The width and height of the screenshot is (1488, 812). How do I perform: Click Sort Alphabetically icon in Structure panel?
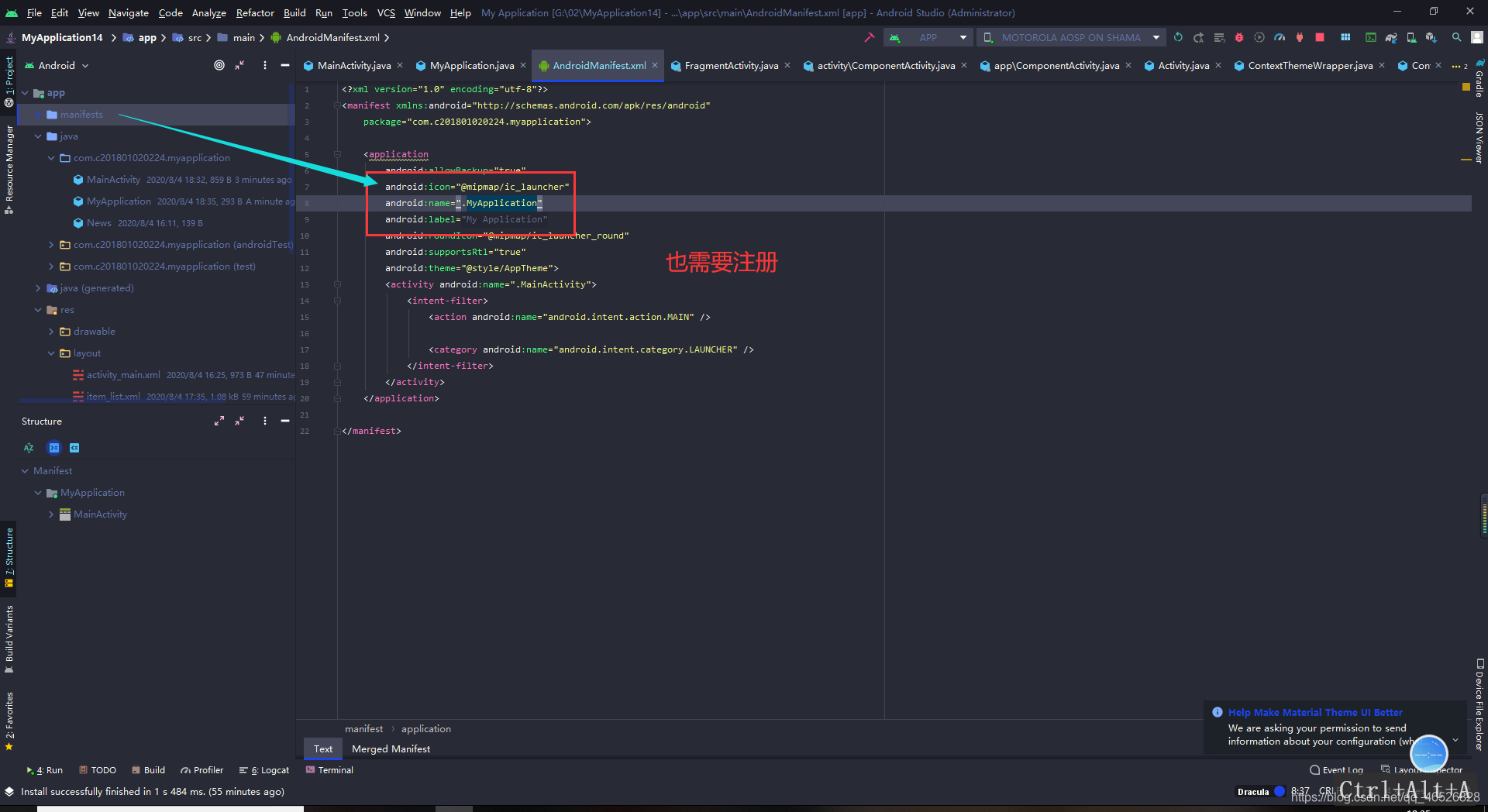point(29,448)
